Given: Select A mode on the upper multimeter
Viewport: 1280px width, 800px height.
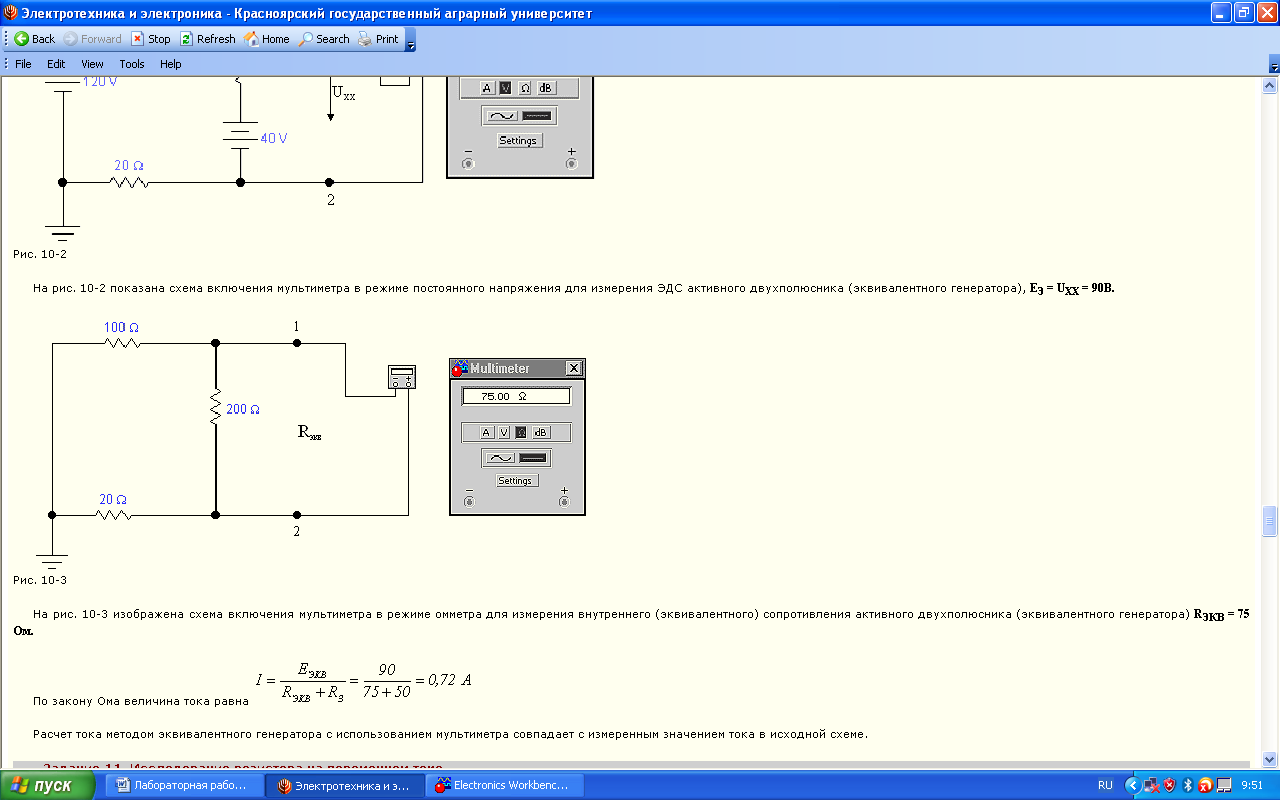Looking at the screenshot, I should 488,88.
